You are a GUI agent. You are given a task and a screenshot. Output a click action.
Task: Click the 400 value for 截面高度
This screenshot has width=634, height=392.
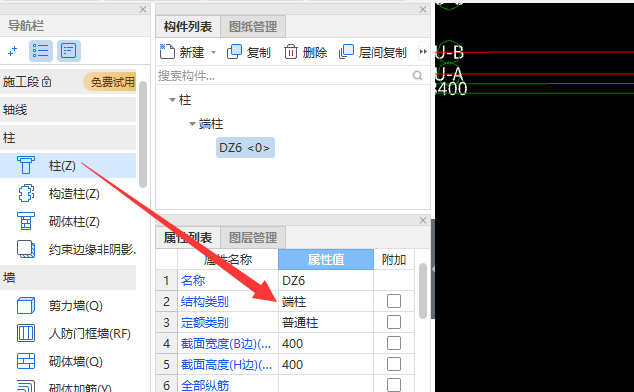coord(326,364)
